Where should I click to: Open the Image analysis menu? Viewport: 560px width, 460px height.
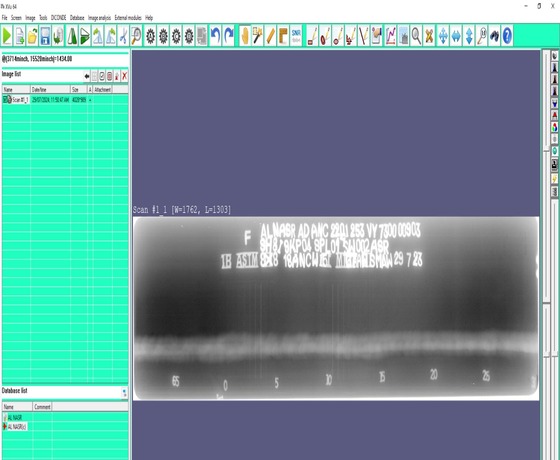click(99, 18)
